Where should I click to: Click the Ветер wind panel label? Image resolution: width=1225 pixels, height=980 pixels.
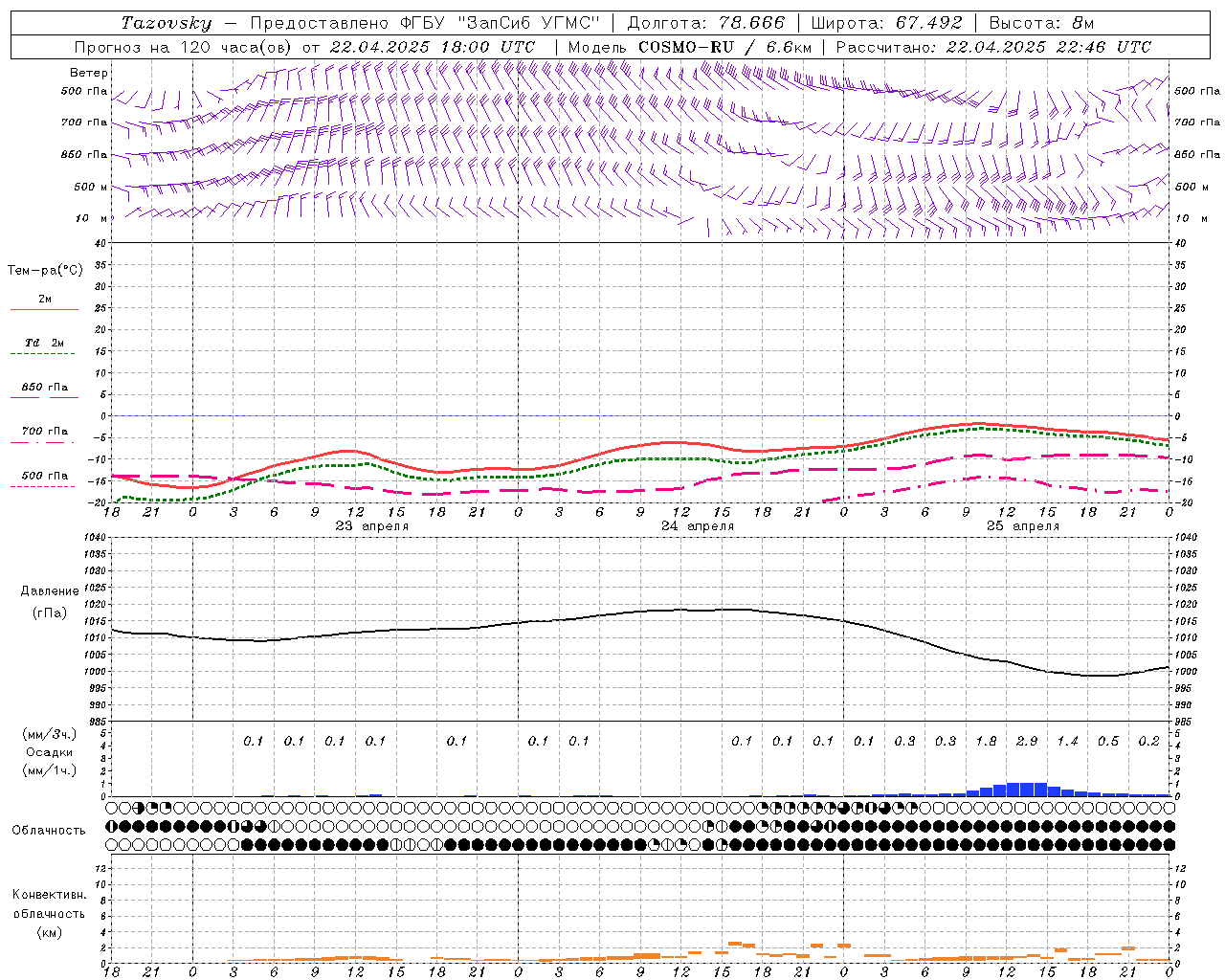(x=89, y=73)
